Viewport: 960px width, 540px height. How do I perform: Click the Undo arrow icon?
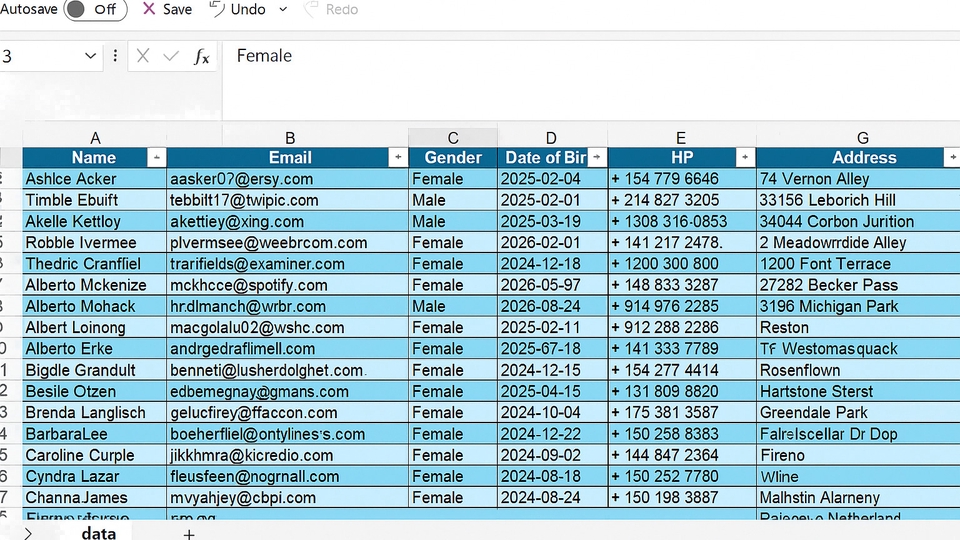217,9
